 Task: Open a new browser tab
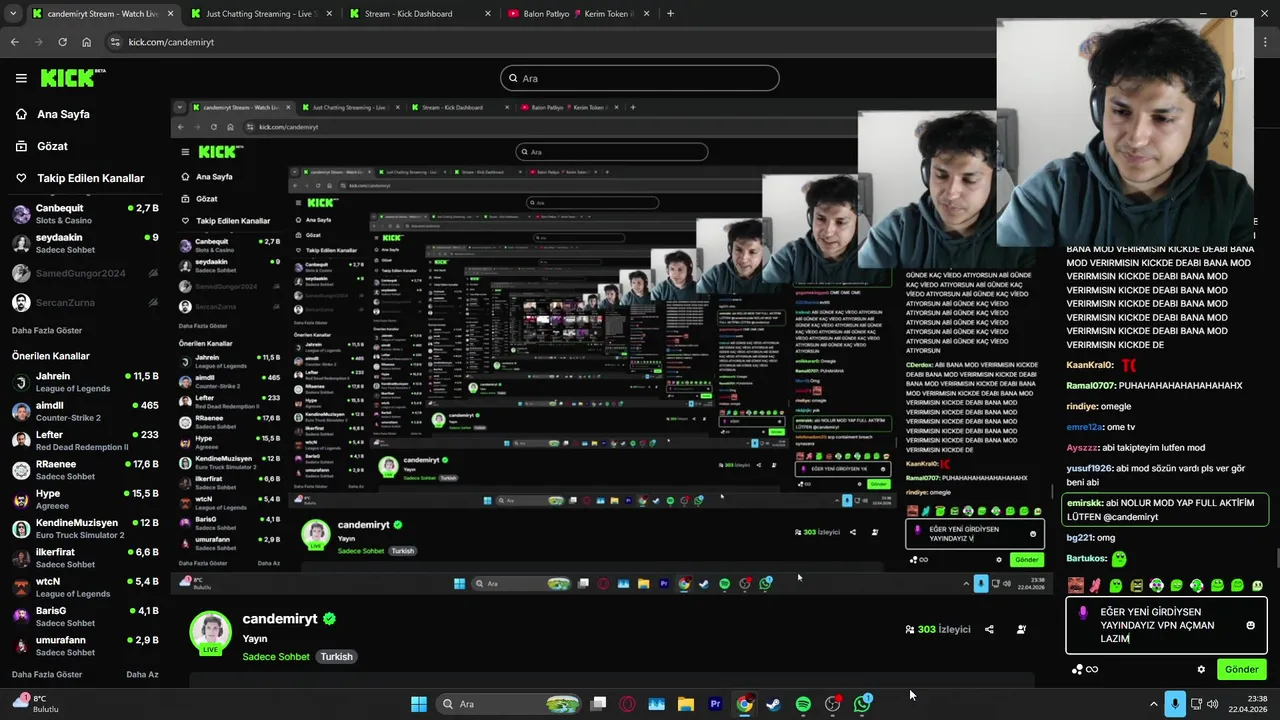(670, 14)
